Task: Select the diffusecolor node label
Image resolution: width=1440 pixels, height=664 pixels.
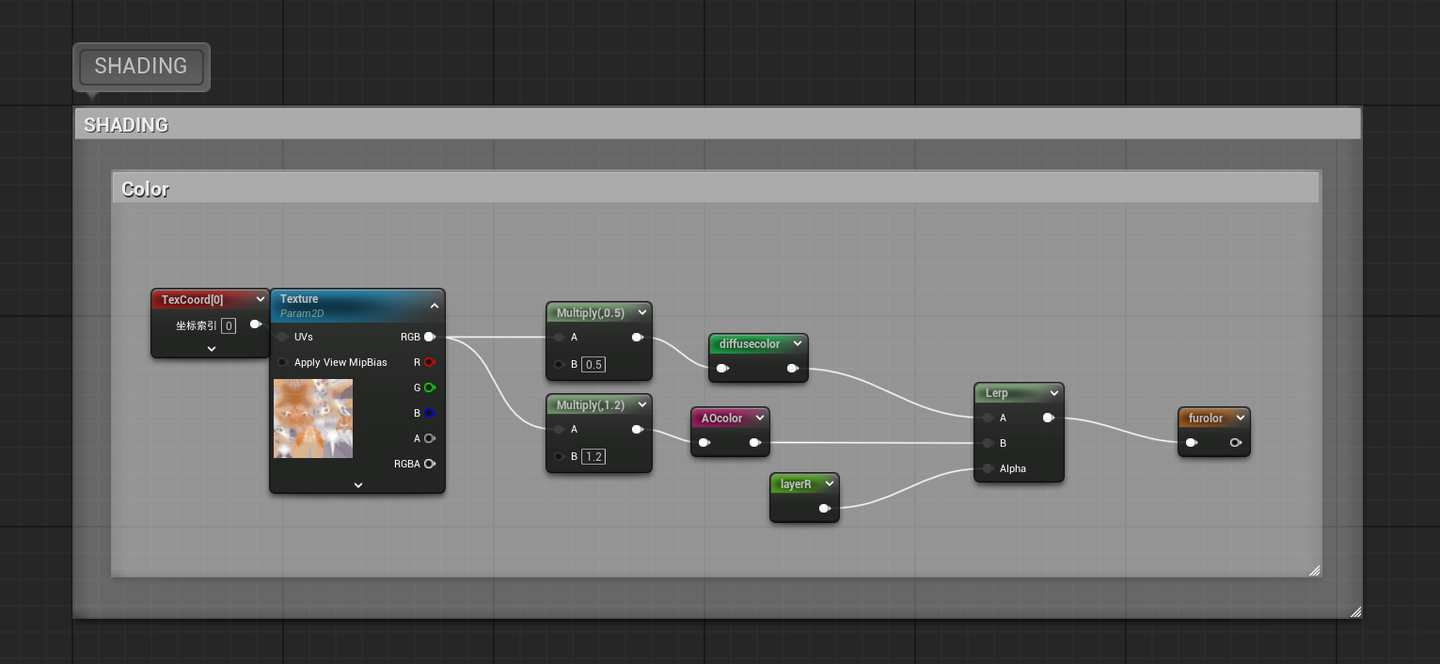Action: coord(750,344)
